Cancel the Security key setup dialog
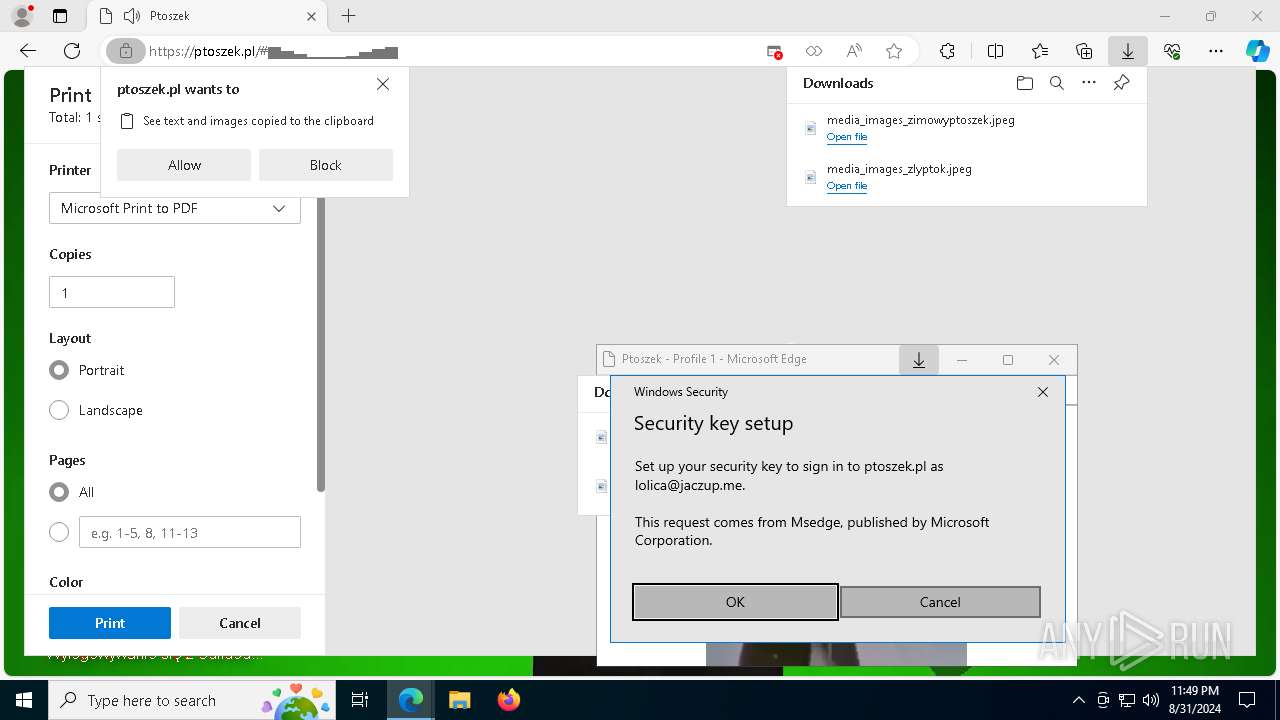The height and width of the screenshot is (720, 1280). (x=940, y=602)
